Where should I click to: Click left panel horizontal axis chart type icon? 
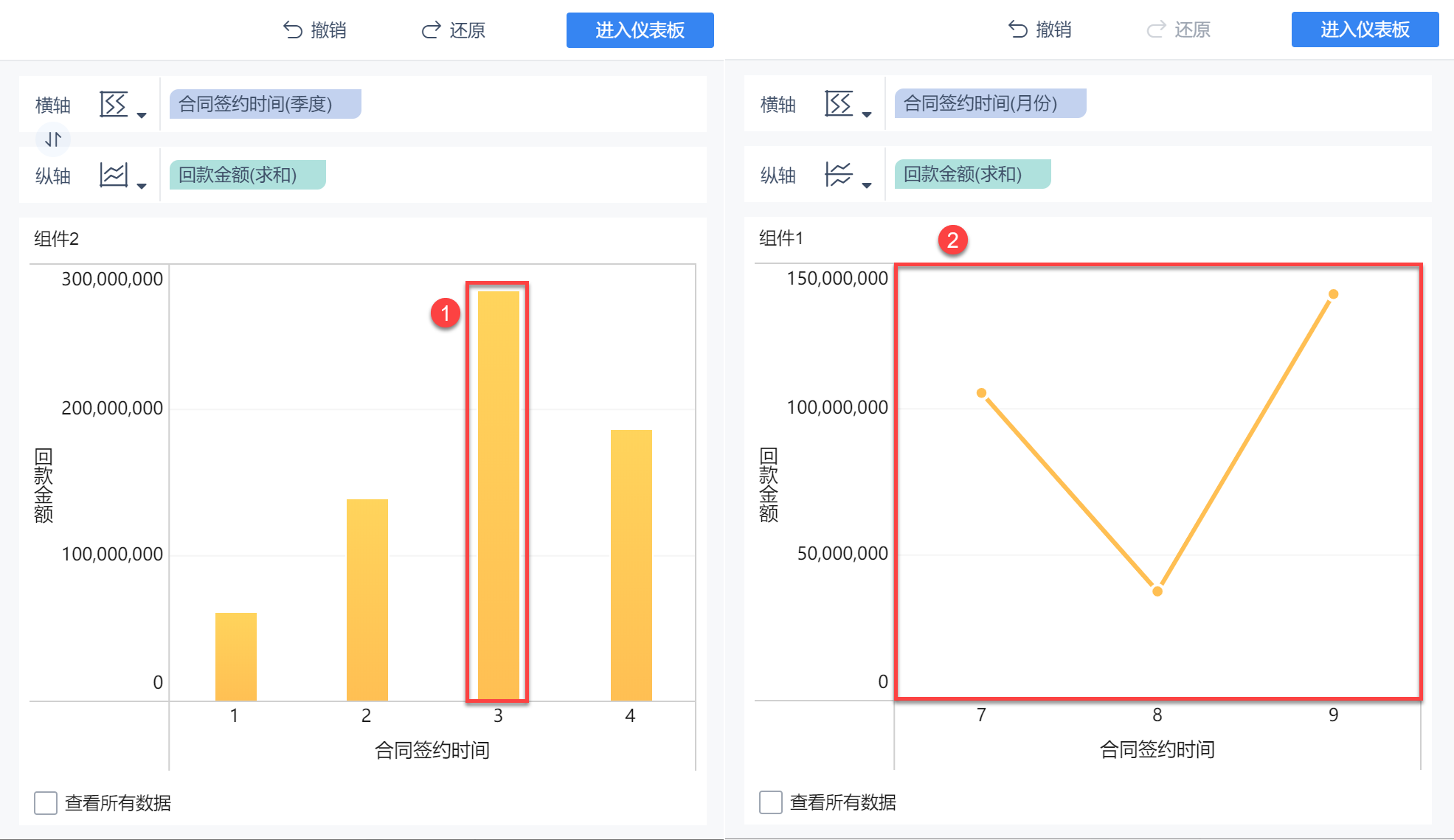[114, 105]
